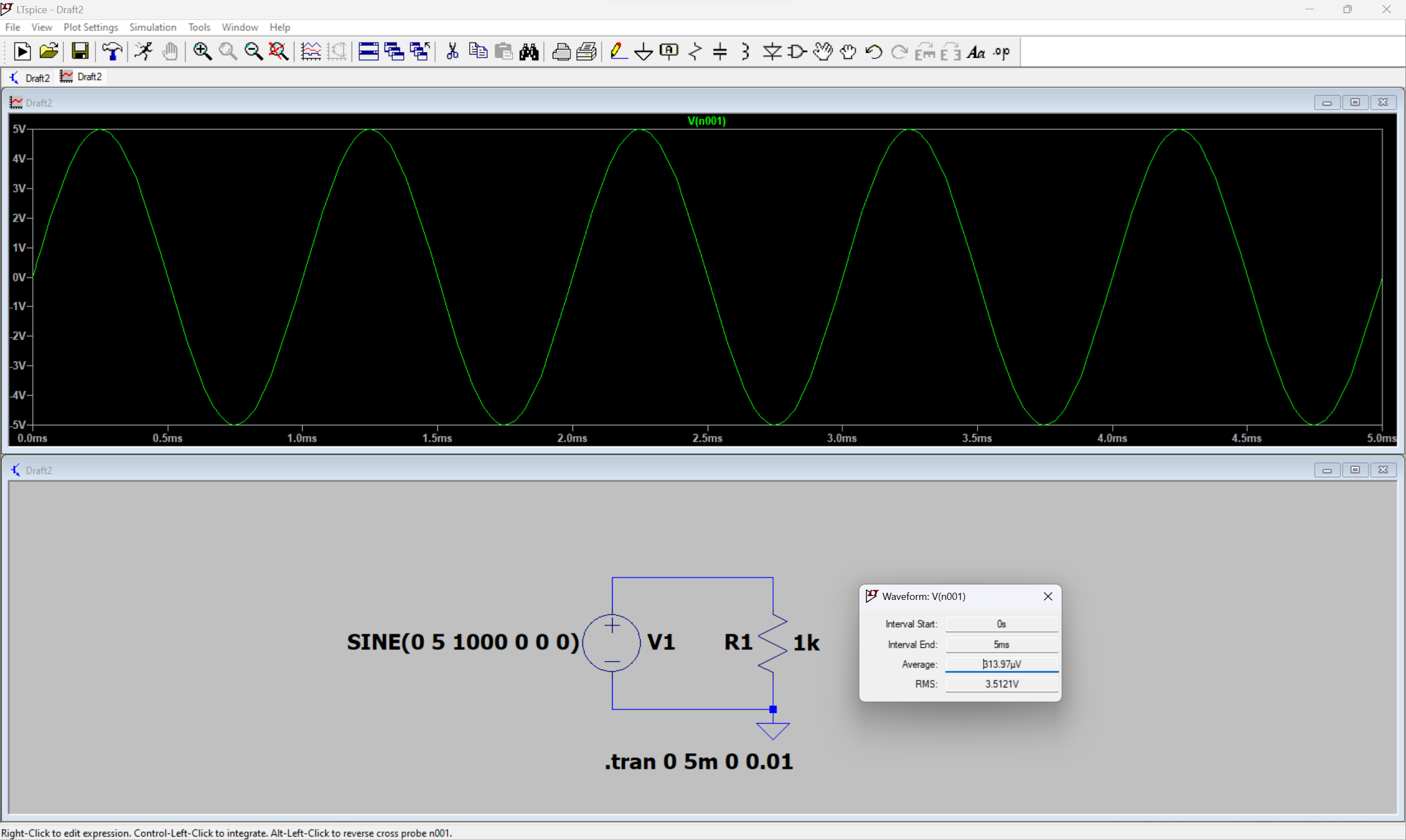The image size is (1406, 840).
Task: Close the Waveform V(n001) dialog
Action: click(1048, 596)
